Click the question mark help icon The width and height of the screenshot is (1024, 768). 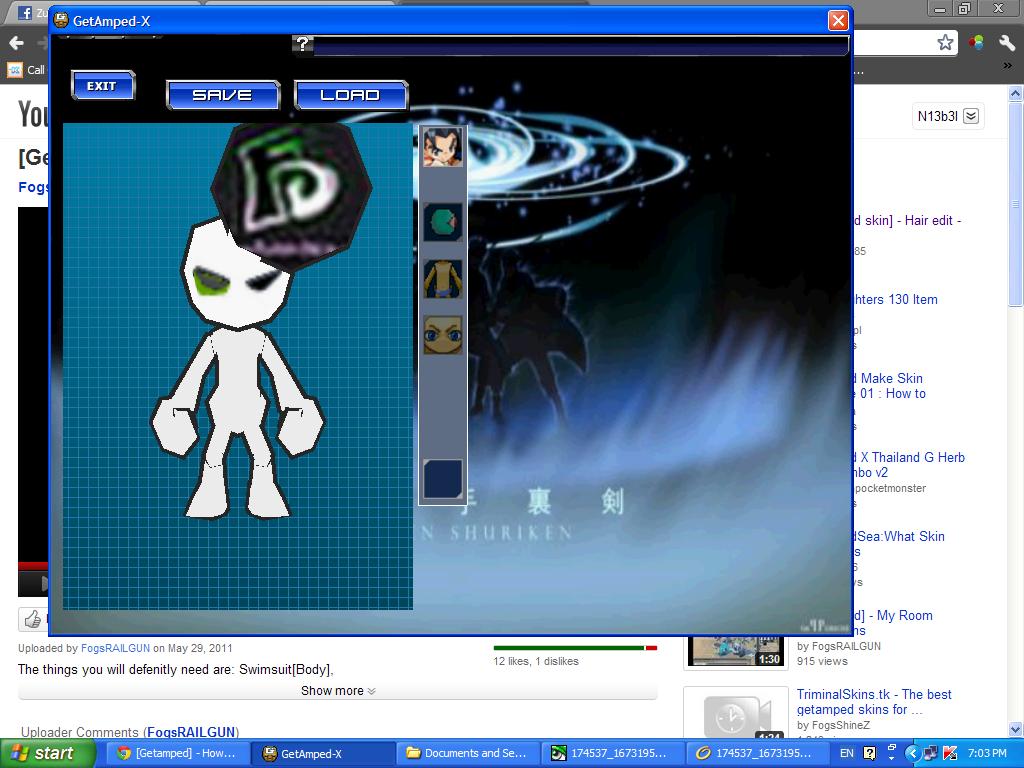302,44
